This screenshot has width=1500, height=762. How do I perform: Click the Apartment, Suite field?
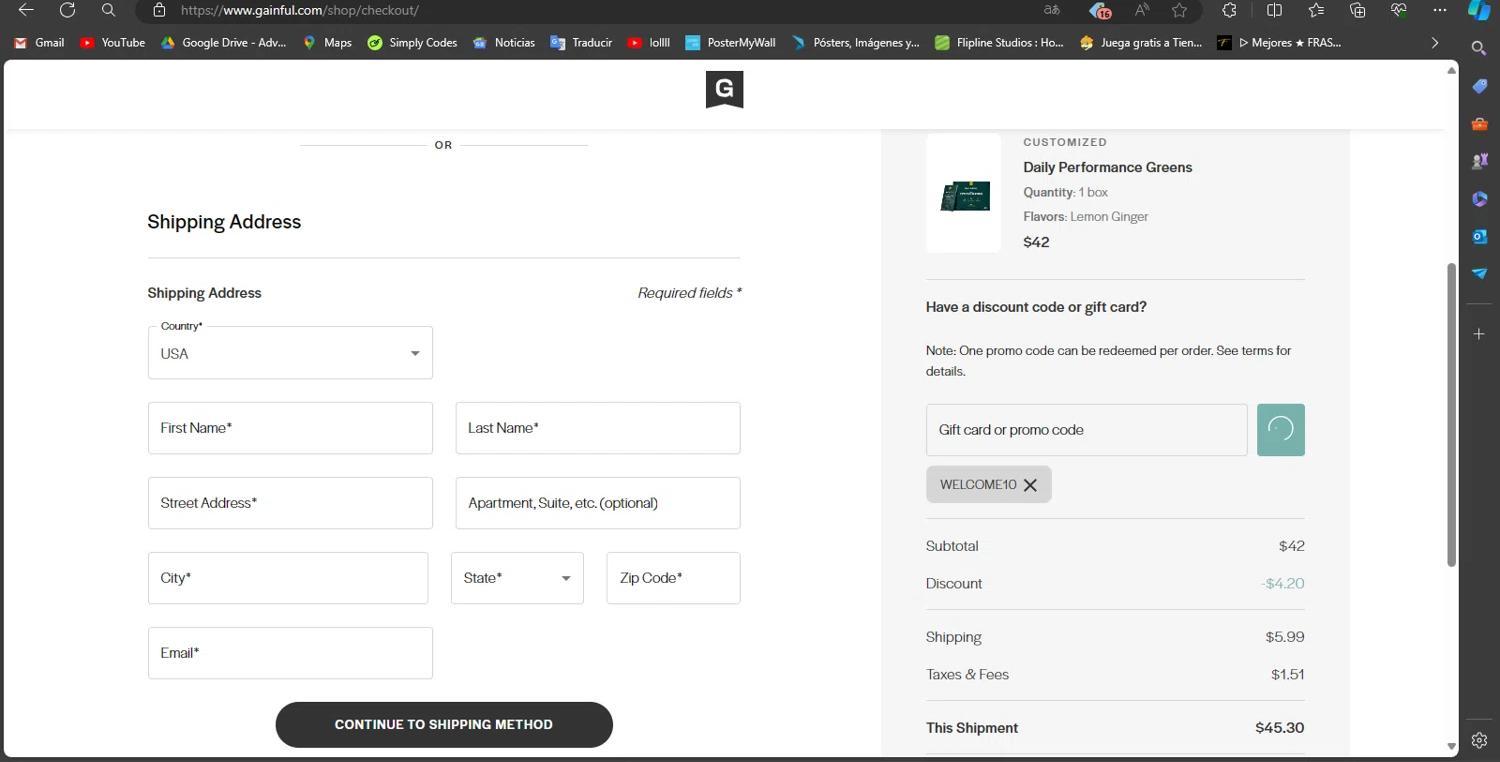click(598, 503)
